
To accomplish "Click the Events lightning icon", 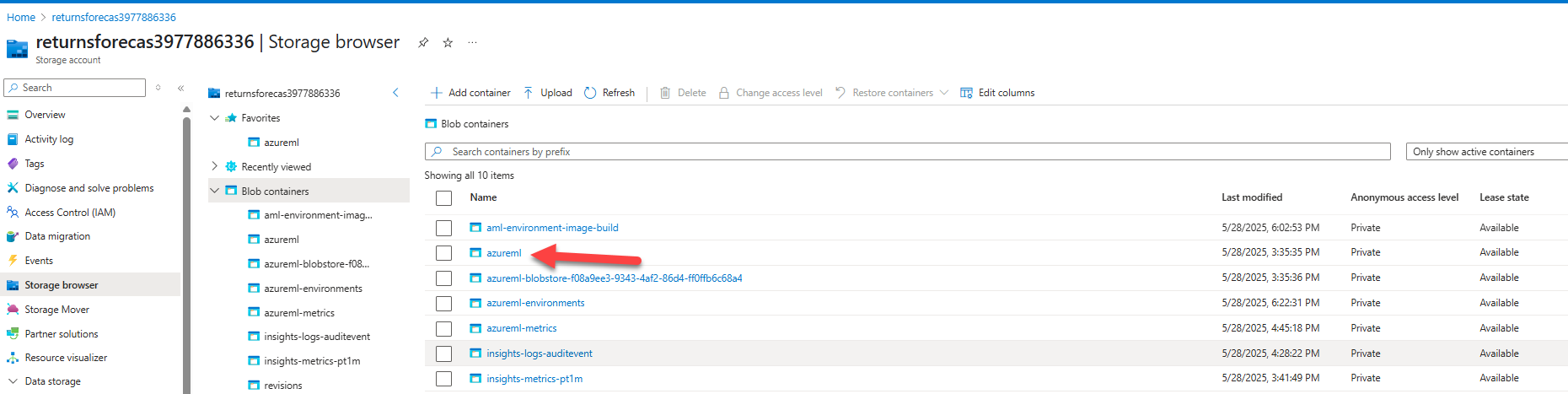I will point(13,261).
